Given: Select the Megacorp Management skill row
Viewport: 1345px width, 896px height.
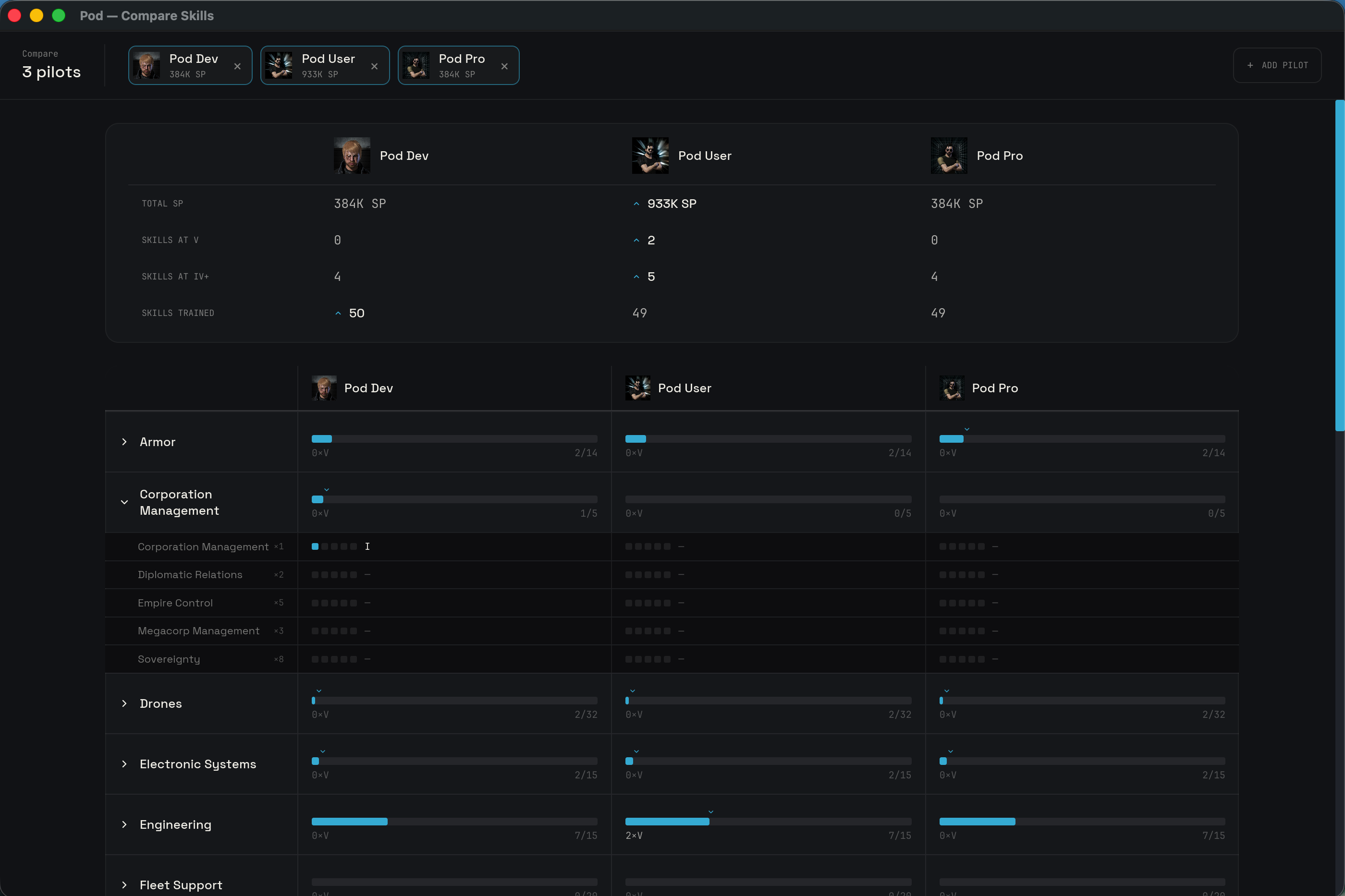Looking at the screenshot, I should pyautogui.click(x=672, y=631).
